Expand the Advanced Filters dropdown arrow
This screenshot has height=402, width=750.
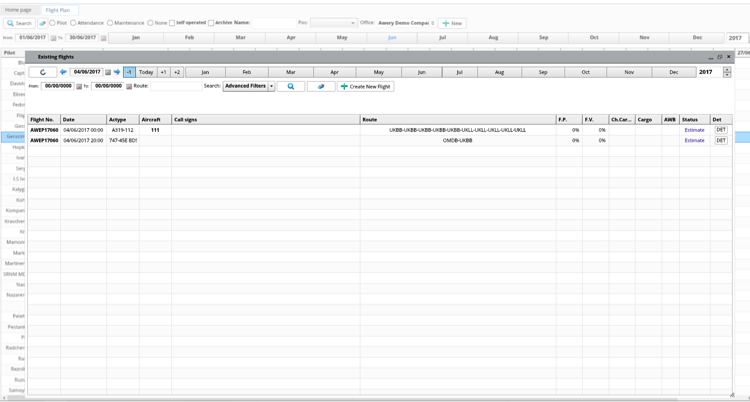tap(271, 87)
